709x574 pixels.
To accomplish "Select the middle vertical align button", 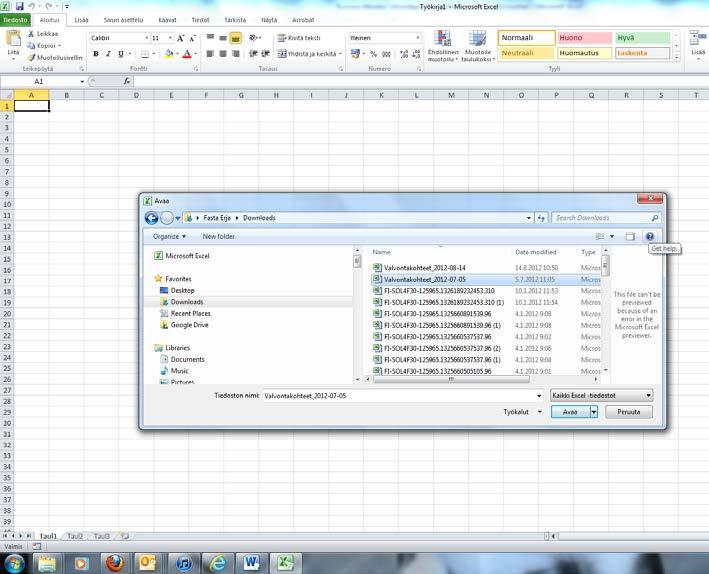I will coord(223,38).
